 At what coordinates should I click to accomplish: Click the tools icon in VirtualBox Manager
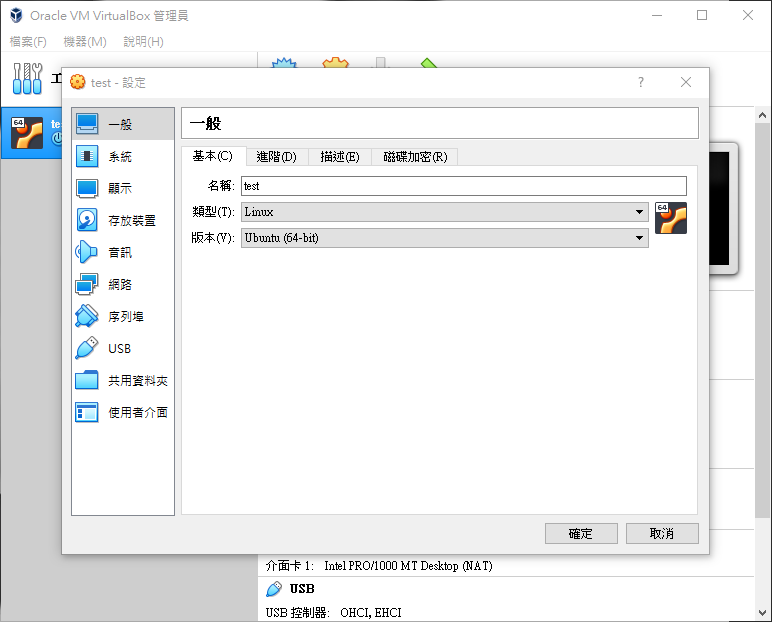tap(27, 78)
